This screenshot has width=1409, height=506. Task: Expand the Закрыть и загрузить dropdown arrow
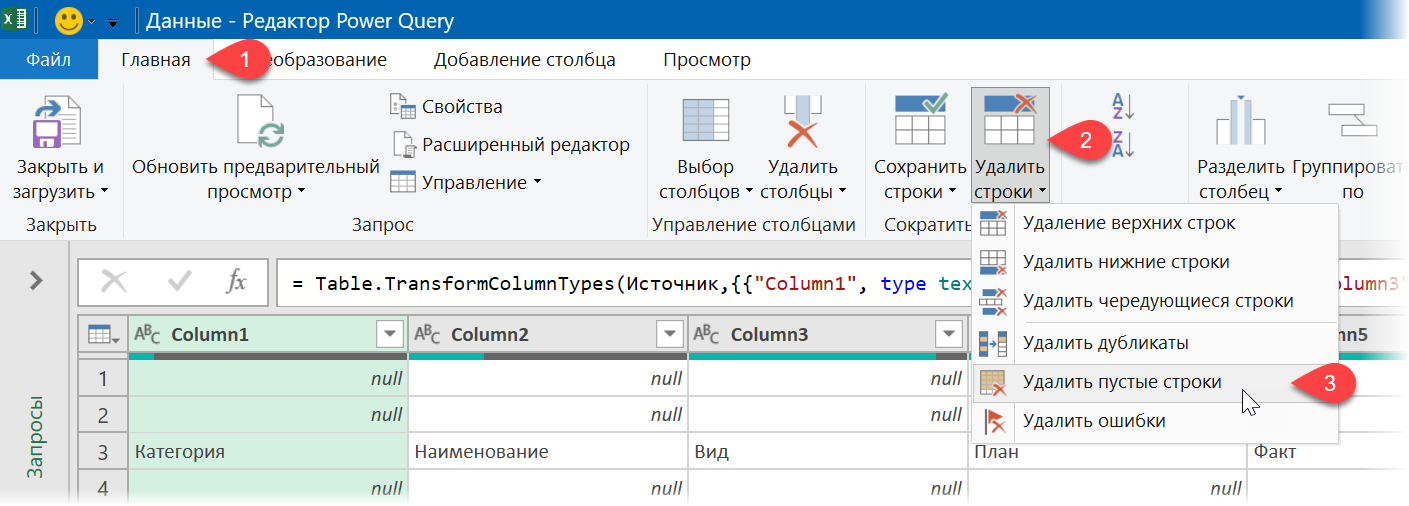point(105,192)
